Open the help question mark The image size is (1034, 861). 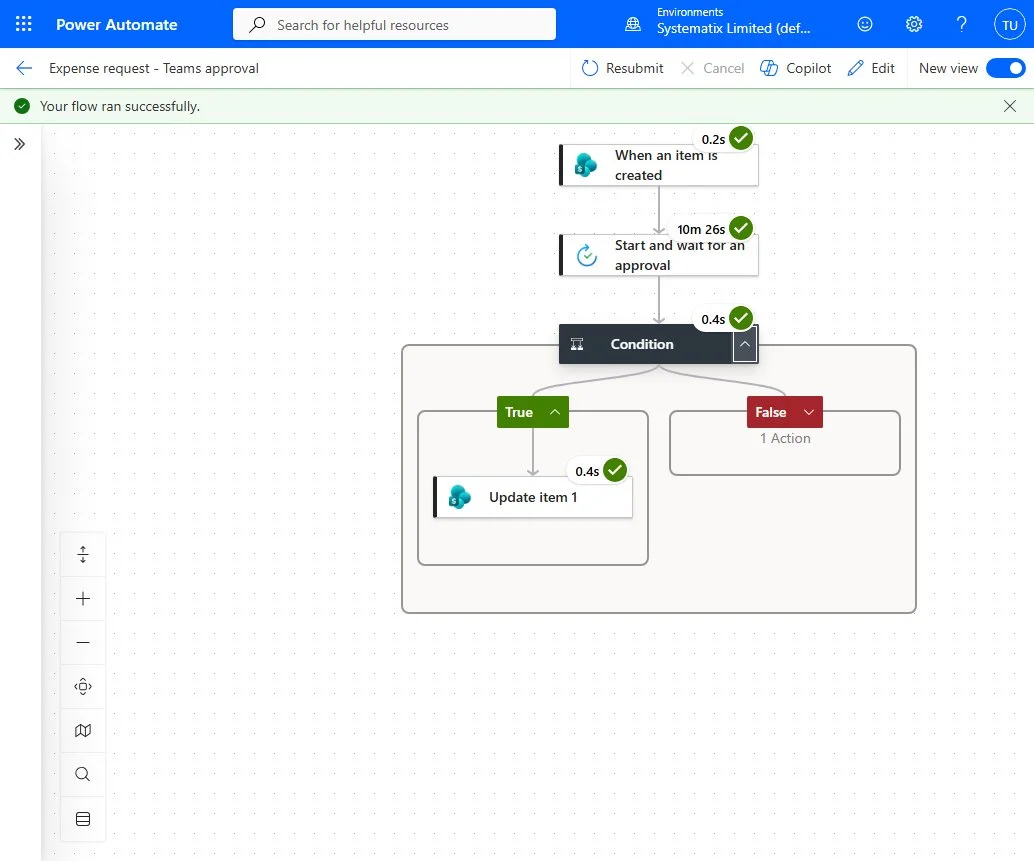click(961, 24)
